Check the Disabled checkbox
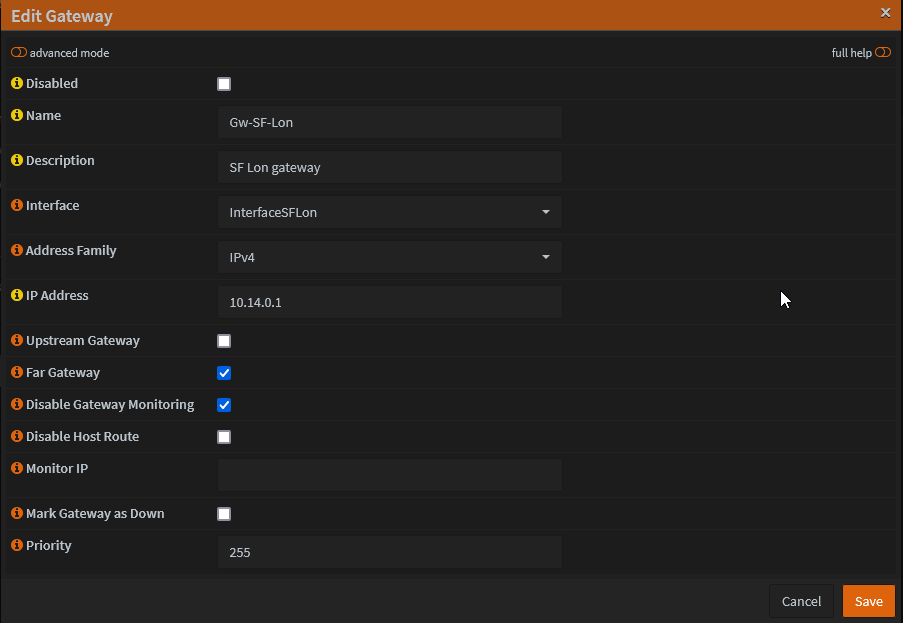 click(x=224, y=84)
